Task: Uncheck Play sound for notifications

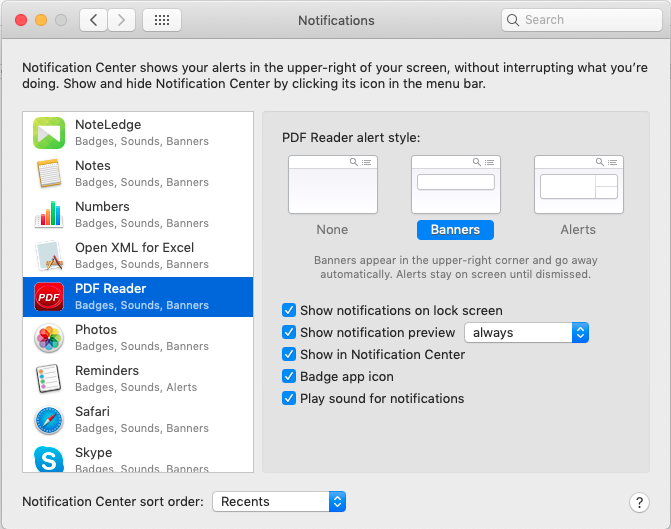Action: click(x=289, y=398)
